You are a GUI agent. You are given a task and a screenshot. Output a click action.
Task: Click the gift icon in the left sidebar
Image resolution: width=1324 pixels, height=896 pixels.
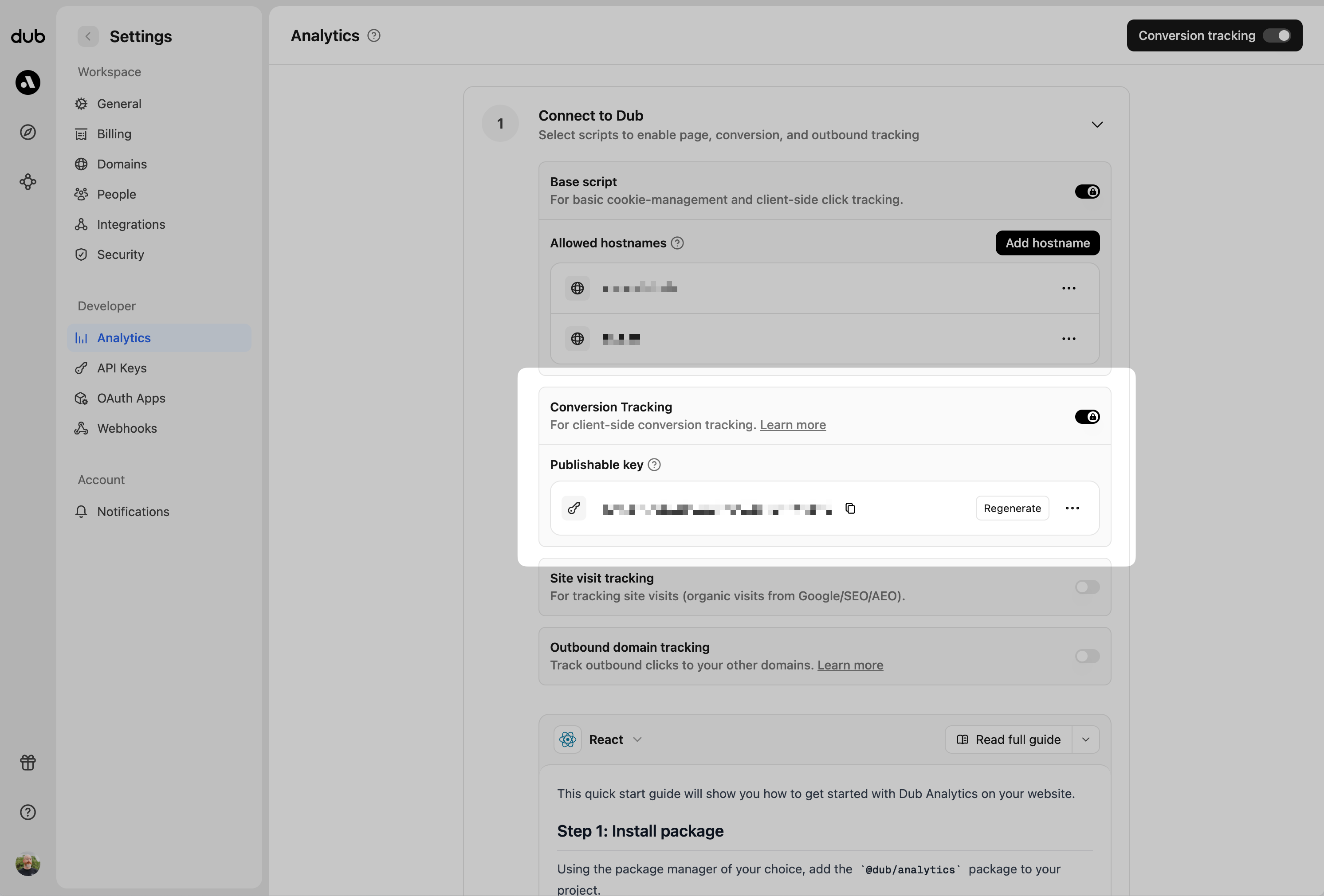(28, 763)
